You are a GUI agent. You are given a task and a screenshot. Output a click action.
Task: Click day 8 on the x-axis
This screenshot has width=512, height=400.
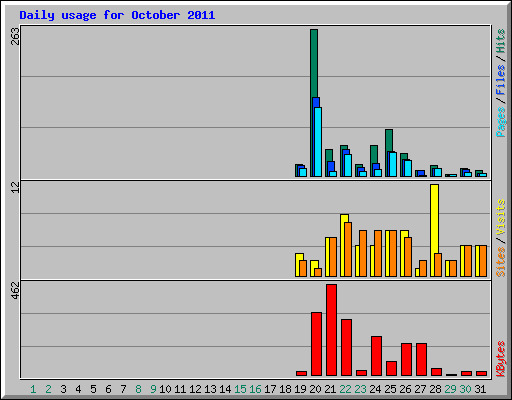[x=138, y=389]
